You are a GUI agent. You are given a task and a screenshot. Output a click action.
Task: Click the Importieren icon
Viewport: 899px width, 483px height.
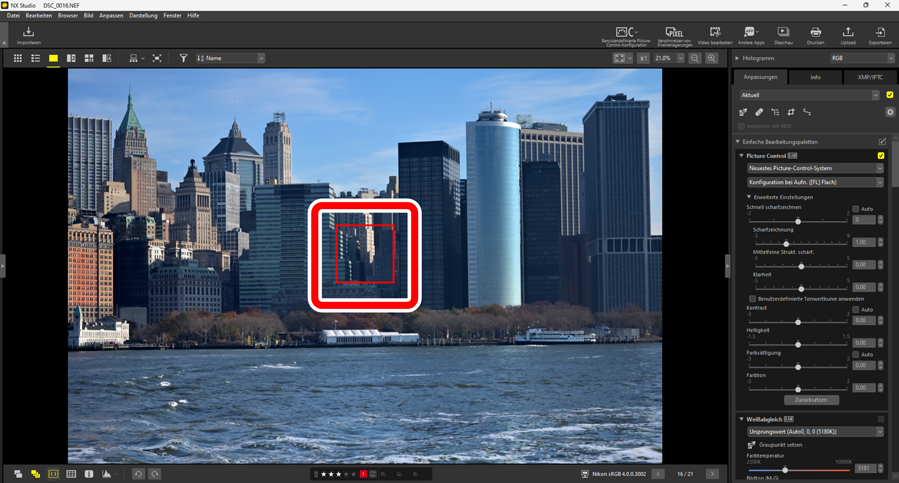[x=28, y=34]
